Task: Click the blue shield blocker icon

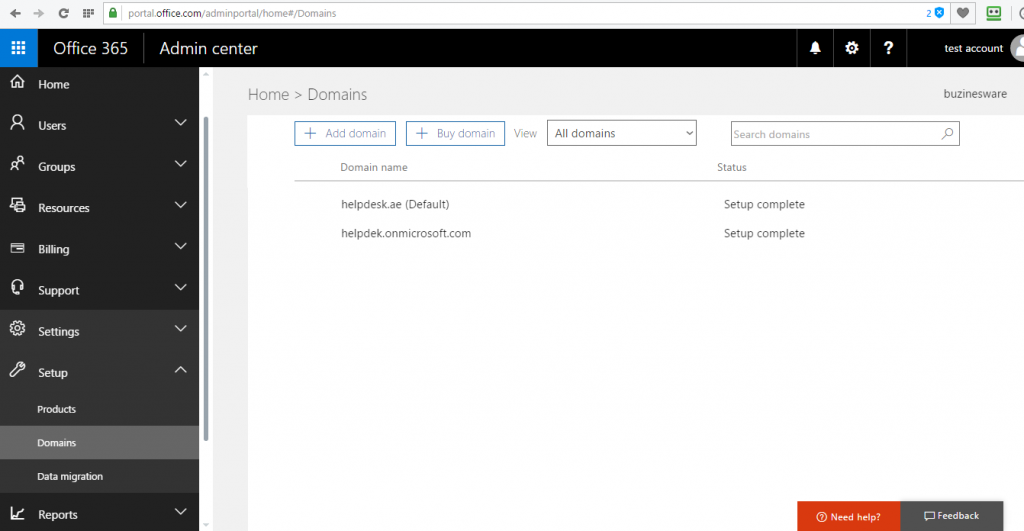Action: (939, 13)
